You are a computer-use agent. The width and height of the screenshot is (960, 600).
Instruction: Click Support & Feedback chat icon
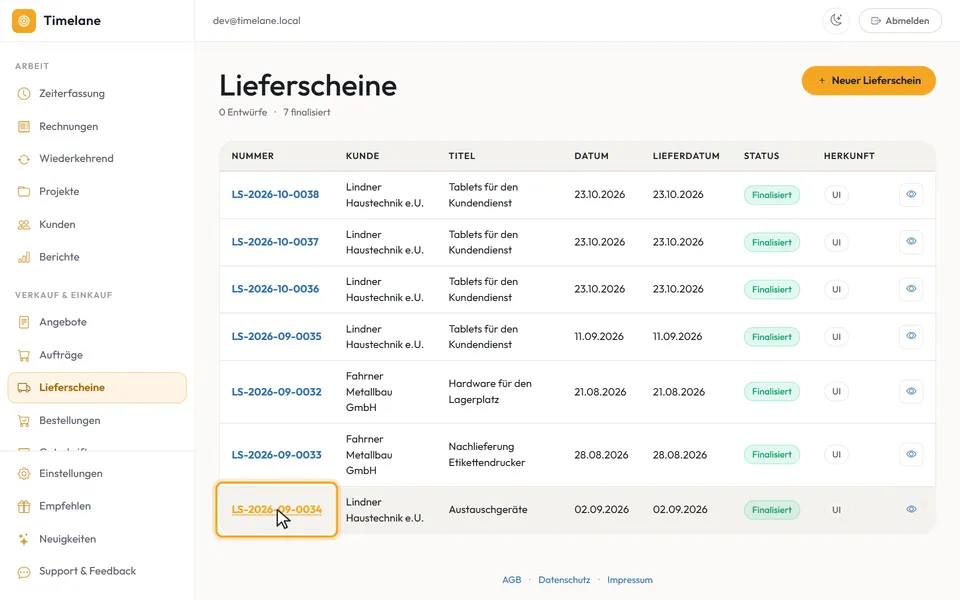click(24, 572)
